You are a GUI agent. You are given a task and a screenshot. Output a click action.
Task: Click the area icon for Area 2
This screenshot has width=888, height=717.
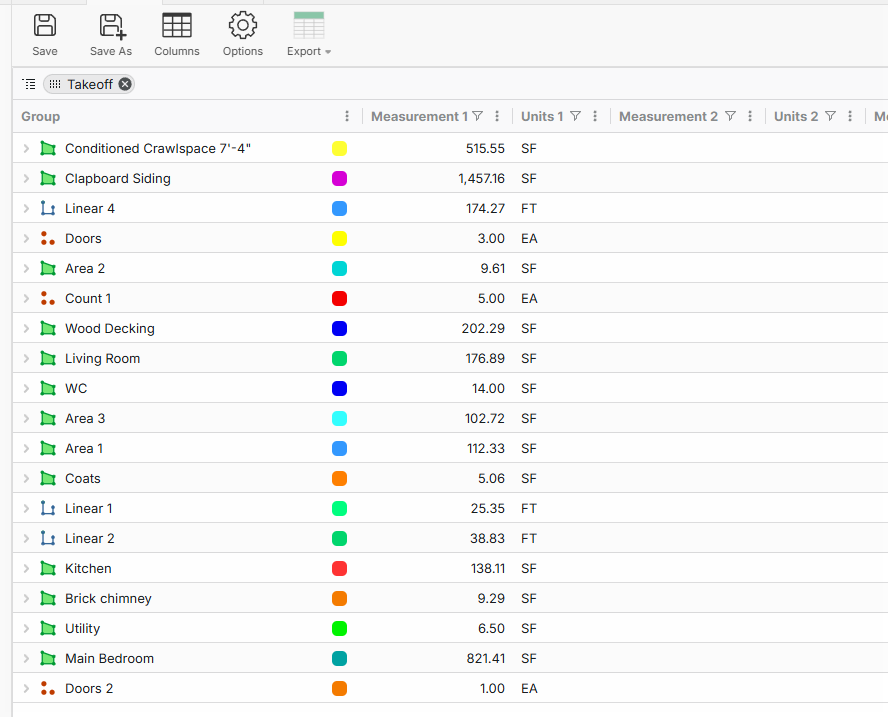point(48,268)
